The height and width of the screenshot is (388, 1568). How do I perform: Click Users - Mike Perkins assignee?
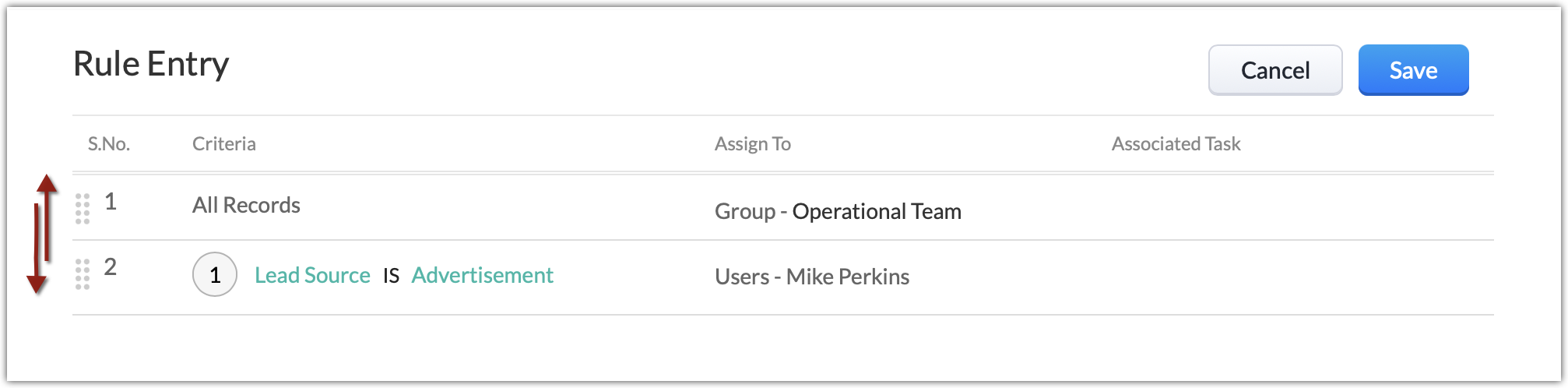[812, 277]
